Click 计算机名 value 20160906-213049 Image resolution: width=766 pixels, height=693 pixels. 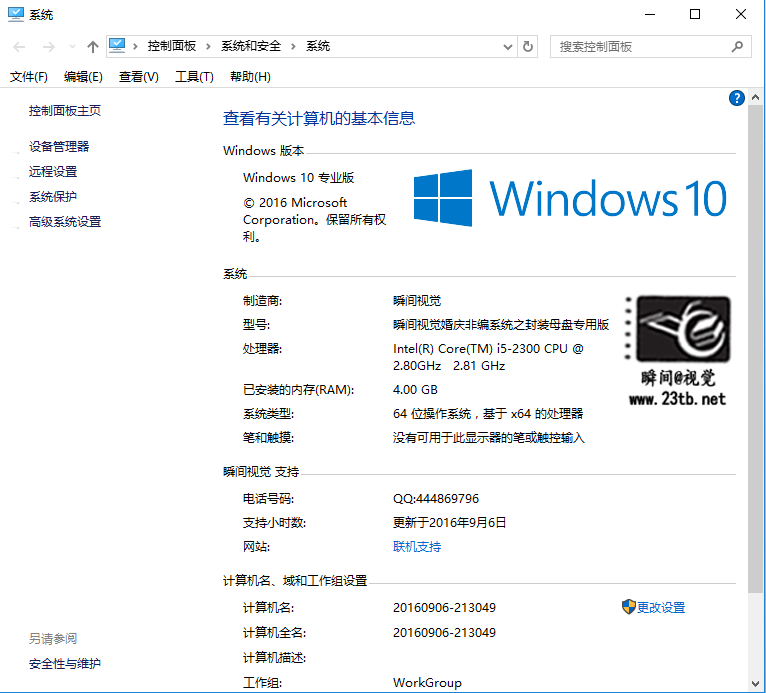point(444,608)
